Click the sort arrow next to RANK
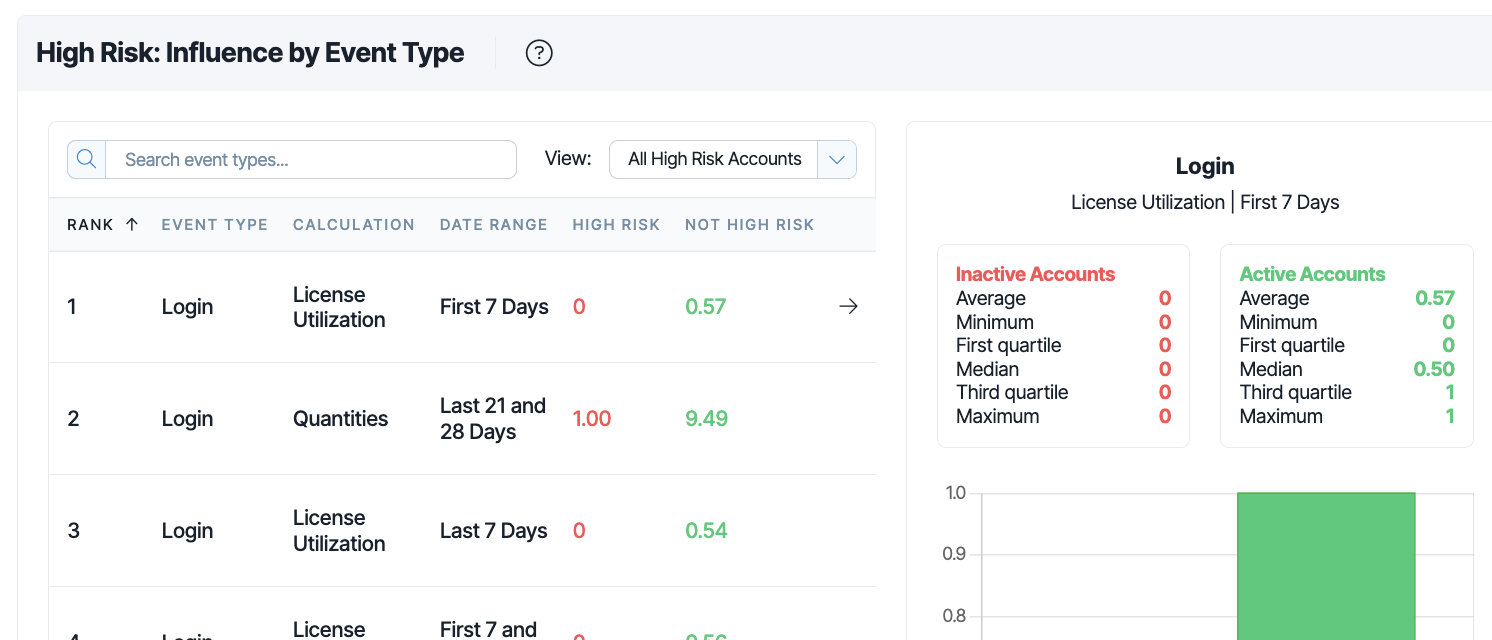The image size is (1492, 640). coord(132,224)
